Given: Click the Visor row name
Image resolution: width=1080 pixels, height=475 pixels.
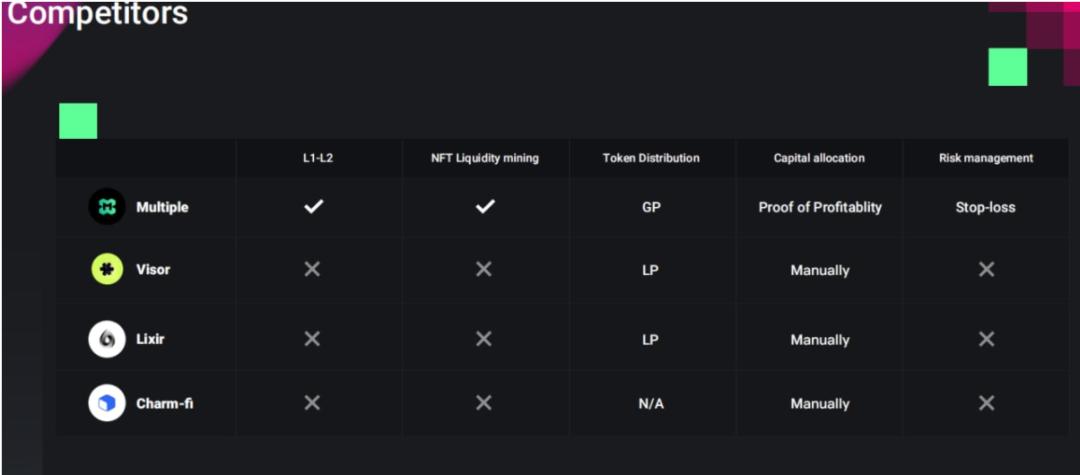Looking at the screenshot, I should coord(153,269).
